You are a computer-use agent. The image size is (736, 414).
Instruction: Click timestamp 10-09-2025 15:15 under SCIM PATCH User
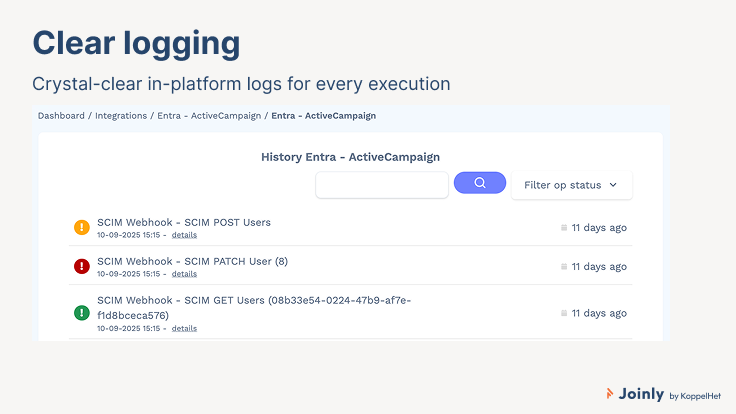[x=129, y=274]
